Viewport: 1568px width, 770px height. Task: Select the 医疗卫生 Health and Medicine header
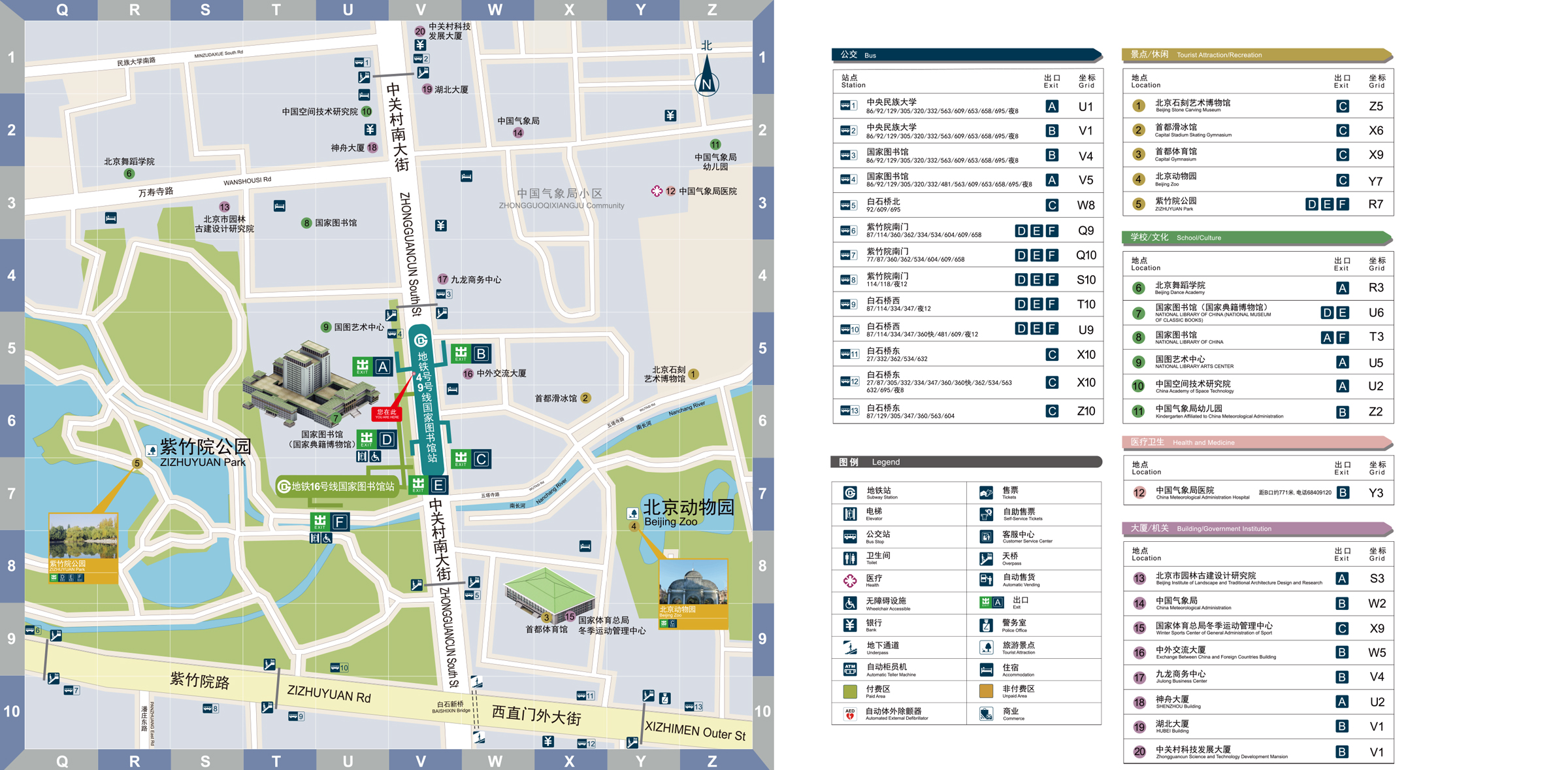tap(1257, 442)
